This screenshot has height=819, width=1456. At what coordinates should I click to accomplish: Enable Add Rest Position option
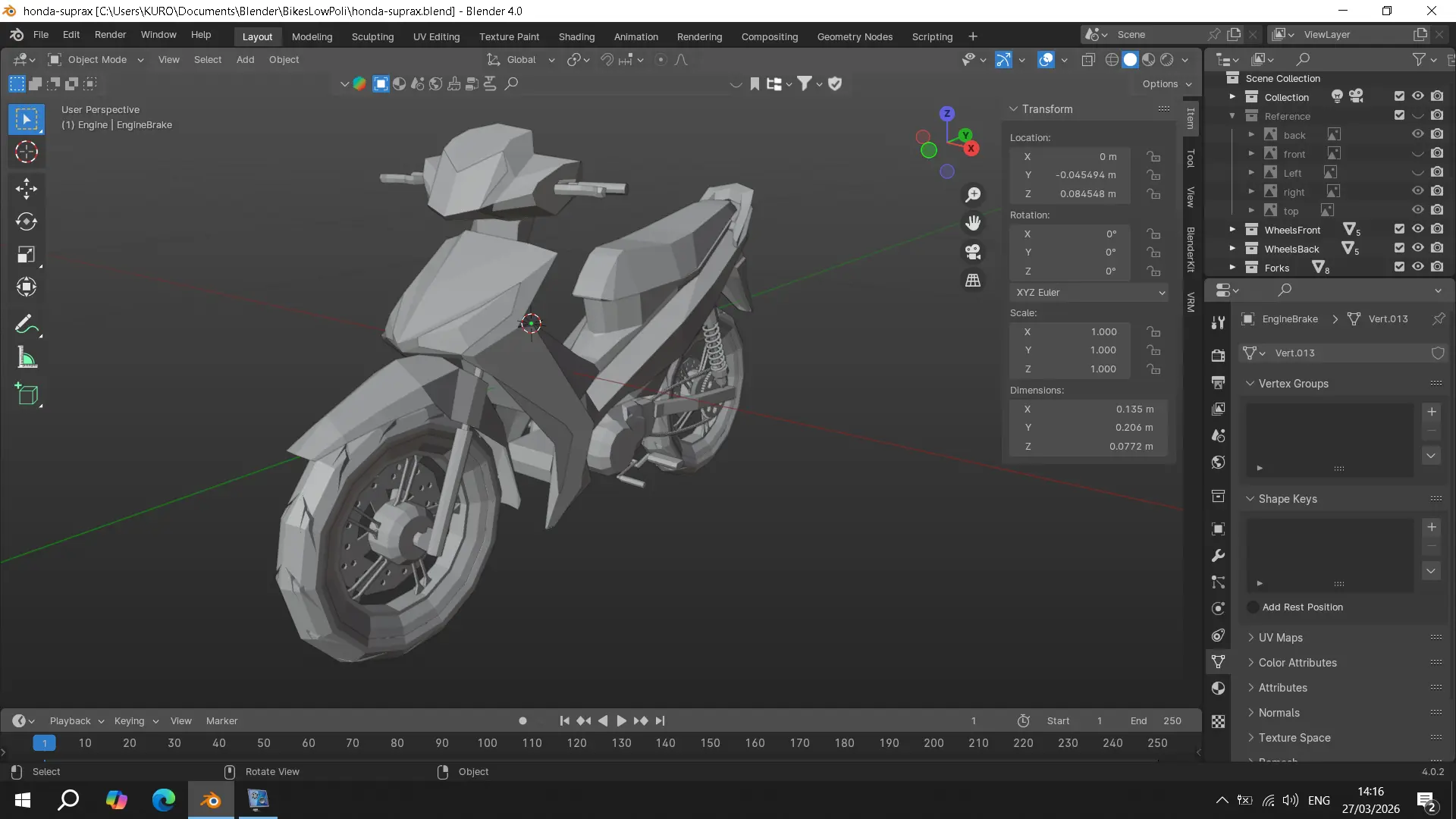point(1253,607)
